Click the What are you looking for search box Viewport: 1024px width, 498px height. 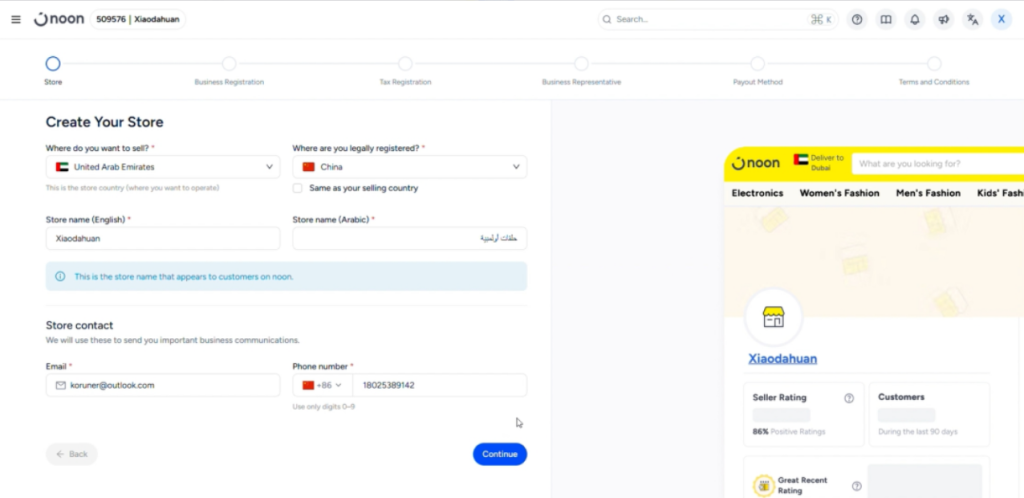click(938, 164)
